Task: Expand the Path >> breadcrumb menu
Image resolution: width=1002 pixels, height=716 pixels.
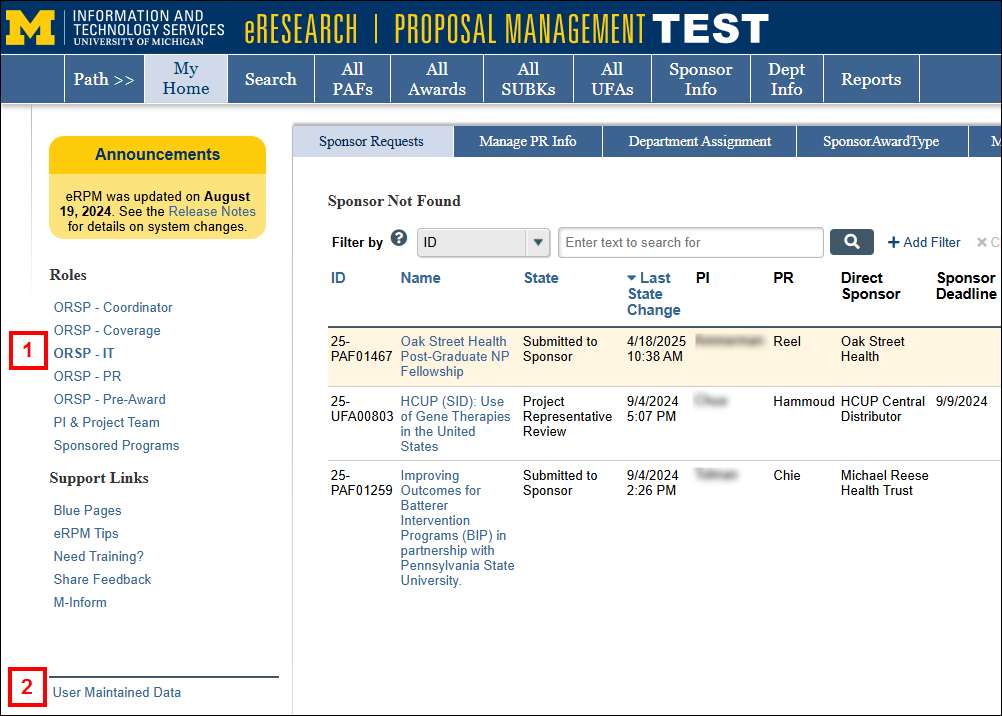Action: coord(104,79)
